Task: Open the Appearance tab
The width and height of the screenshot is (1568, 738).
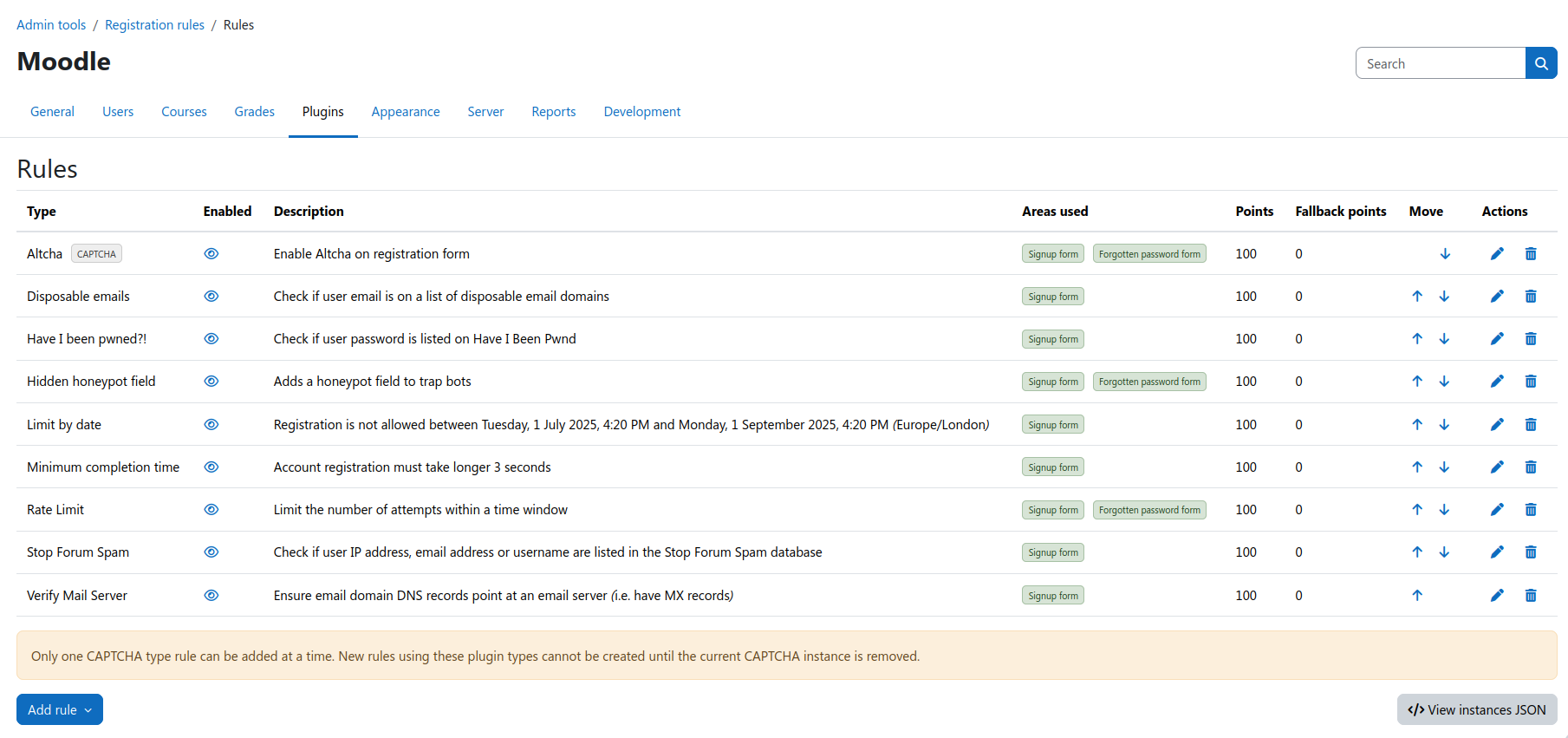Action: click(x=406, y=112)
